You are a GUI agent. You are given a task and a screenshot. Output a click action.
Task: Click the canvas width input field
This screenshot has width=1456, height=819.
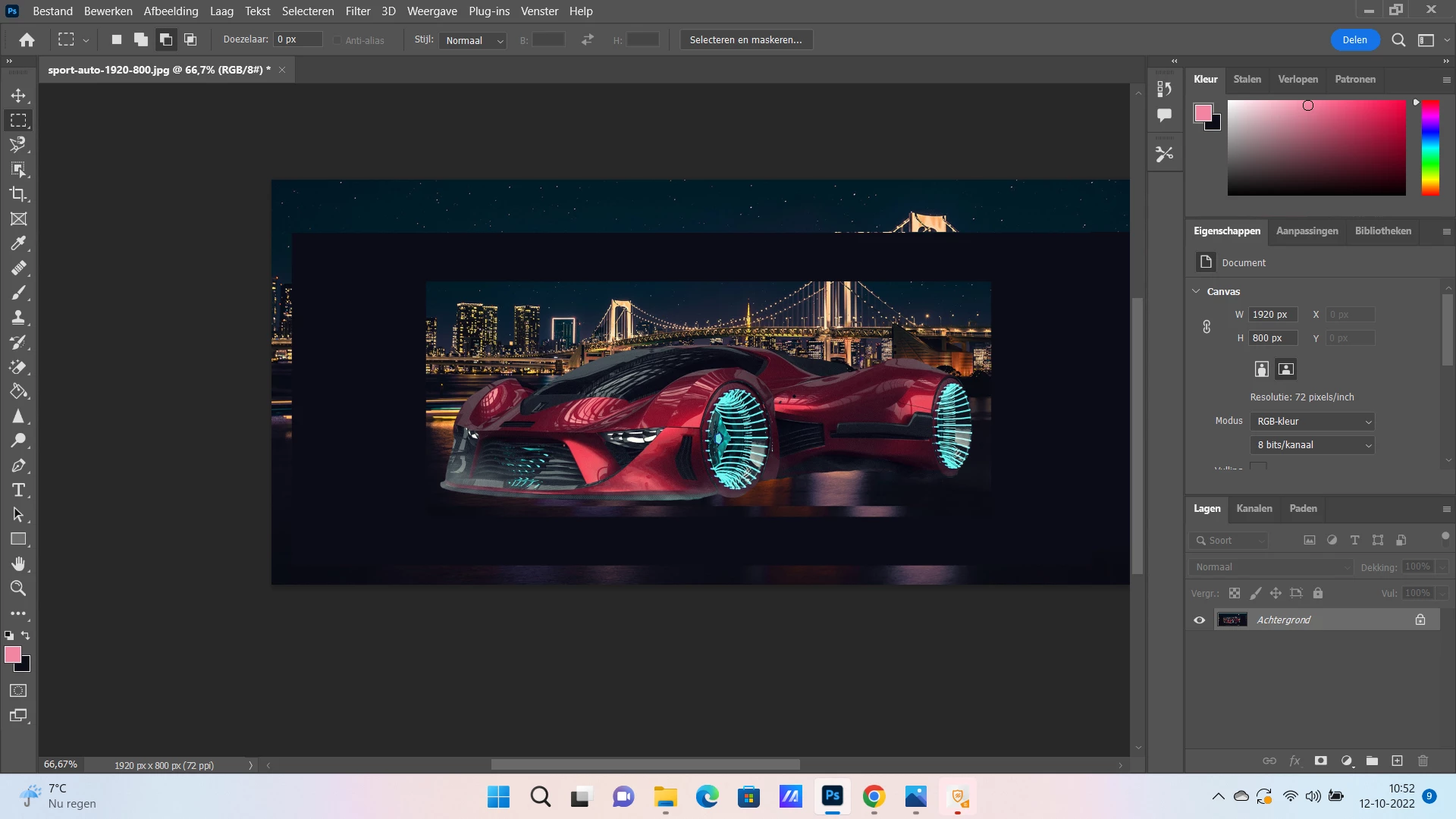[x=1272, y=315]
